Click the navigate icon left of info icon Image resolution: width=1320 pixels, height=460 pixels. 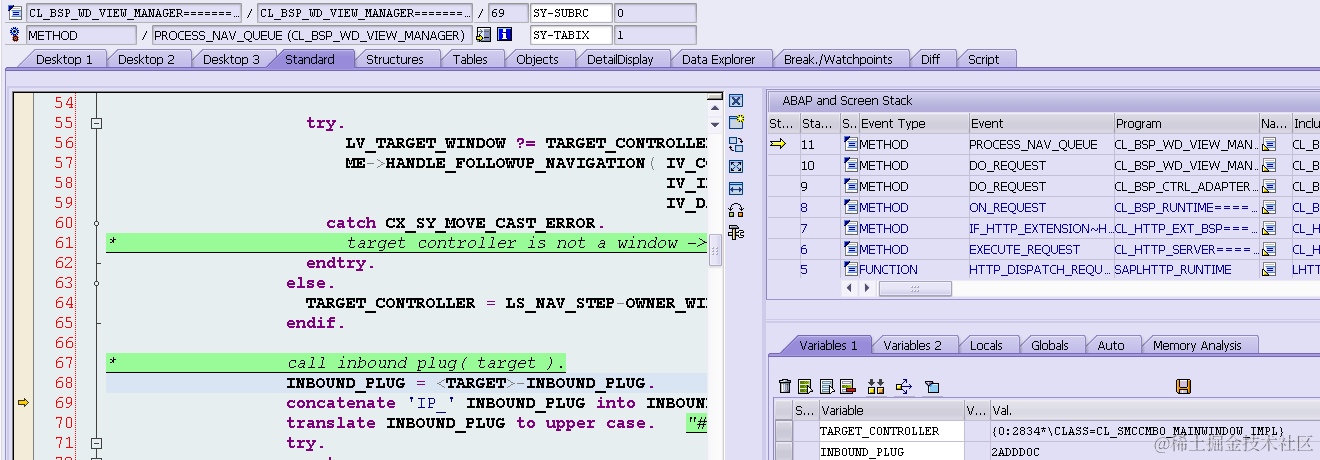pos(484,35)
